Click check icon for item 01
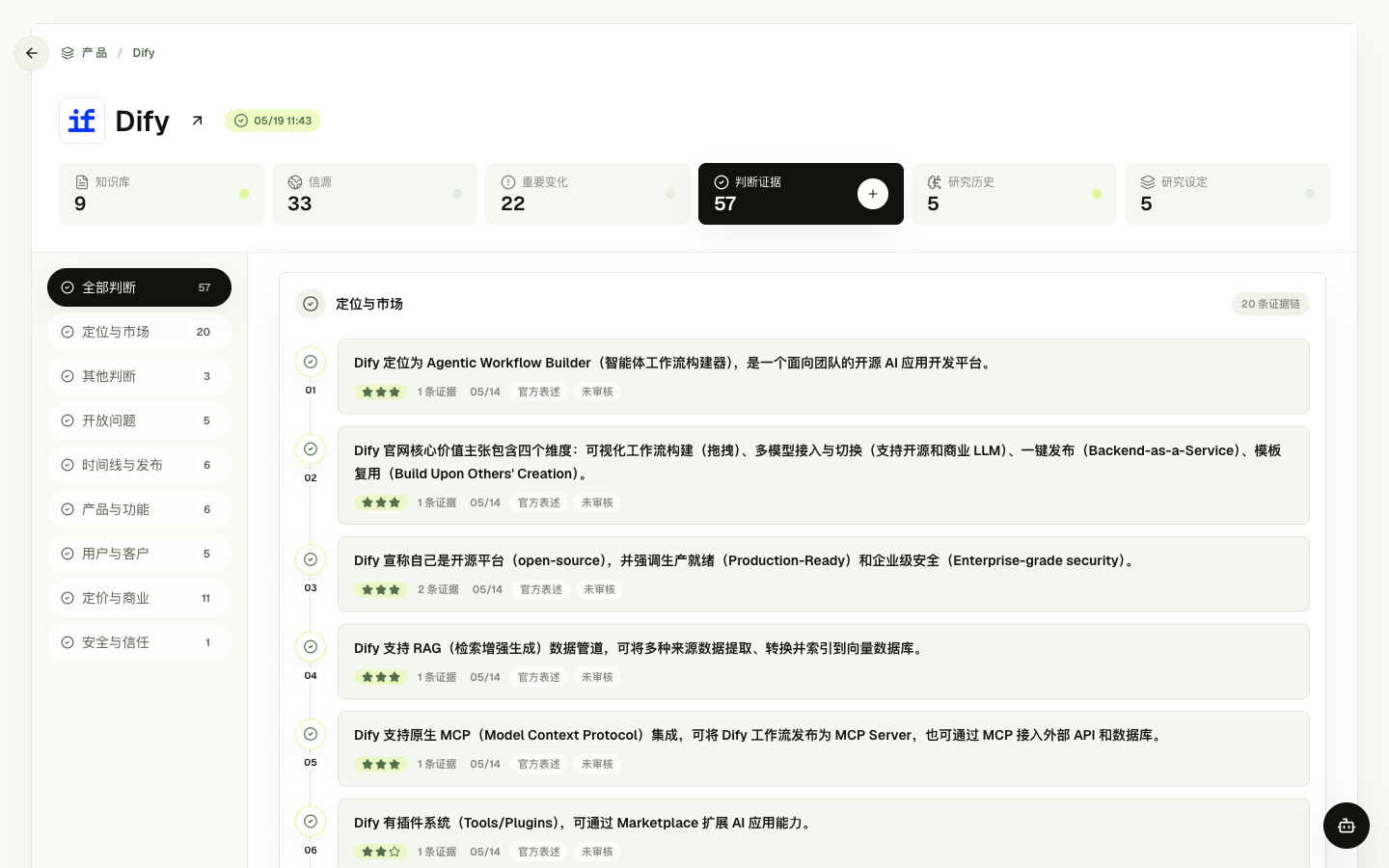Image resolution: width=1389 pixels, height=868 pixels. (311, 362)
